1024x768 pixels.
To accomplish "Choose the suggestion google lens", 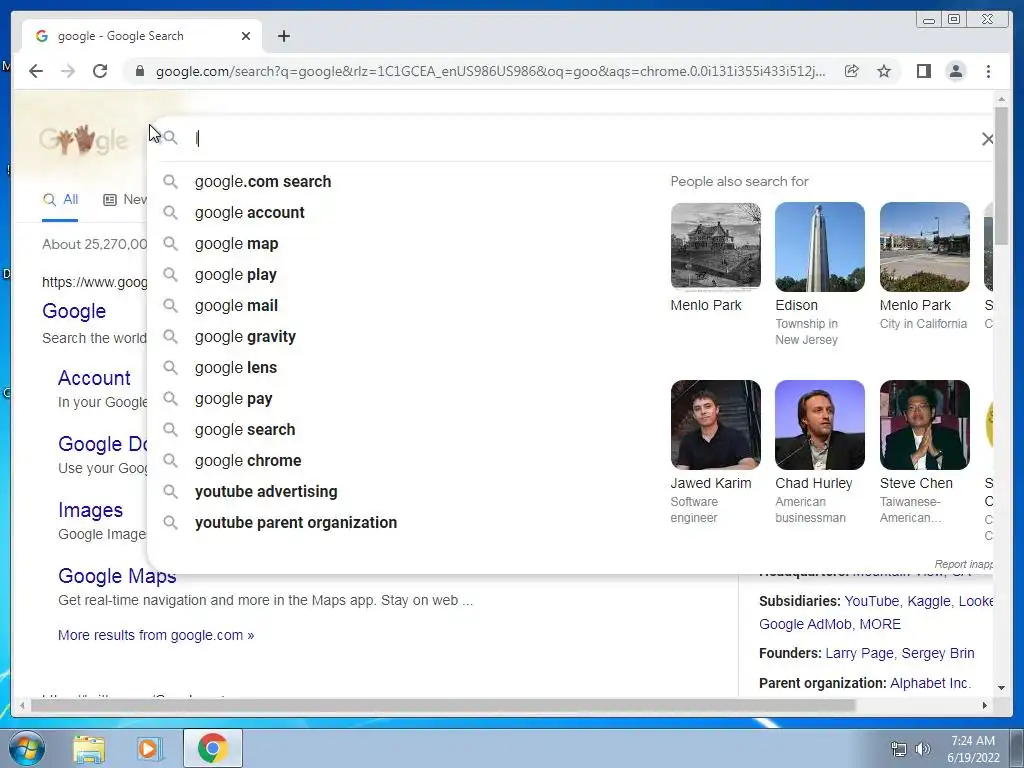I will (236, 368).
